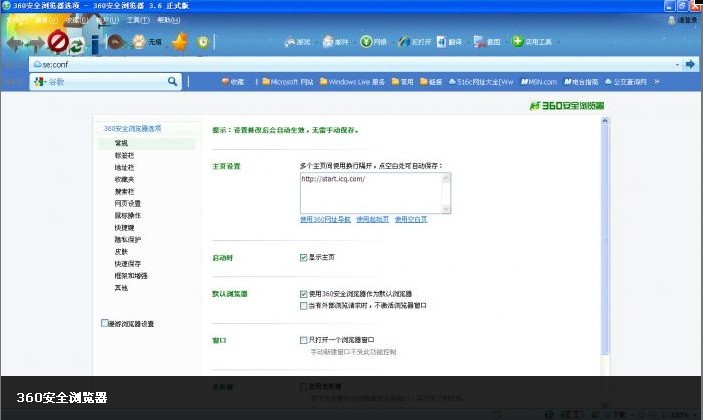Open the 电台指南 bookmark
Image resolution: width=703 pixels, height=420 pixels.
pos(581,82)
